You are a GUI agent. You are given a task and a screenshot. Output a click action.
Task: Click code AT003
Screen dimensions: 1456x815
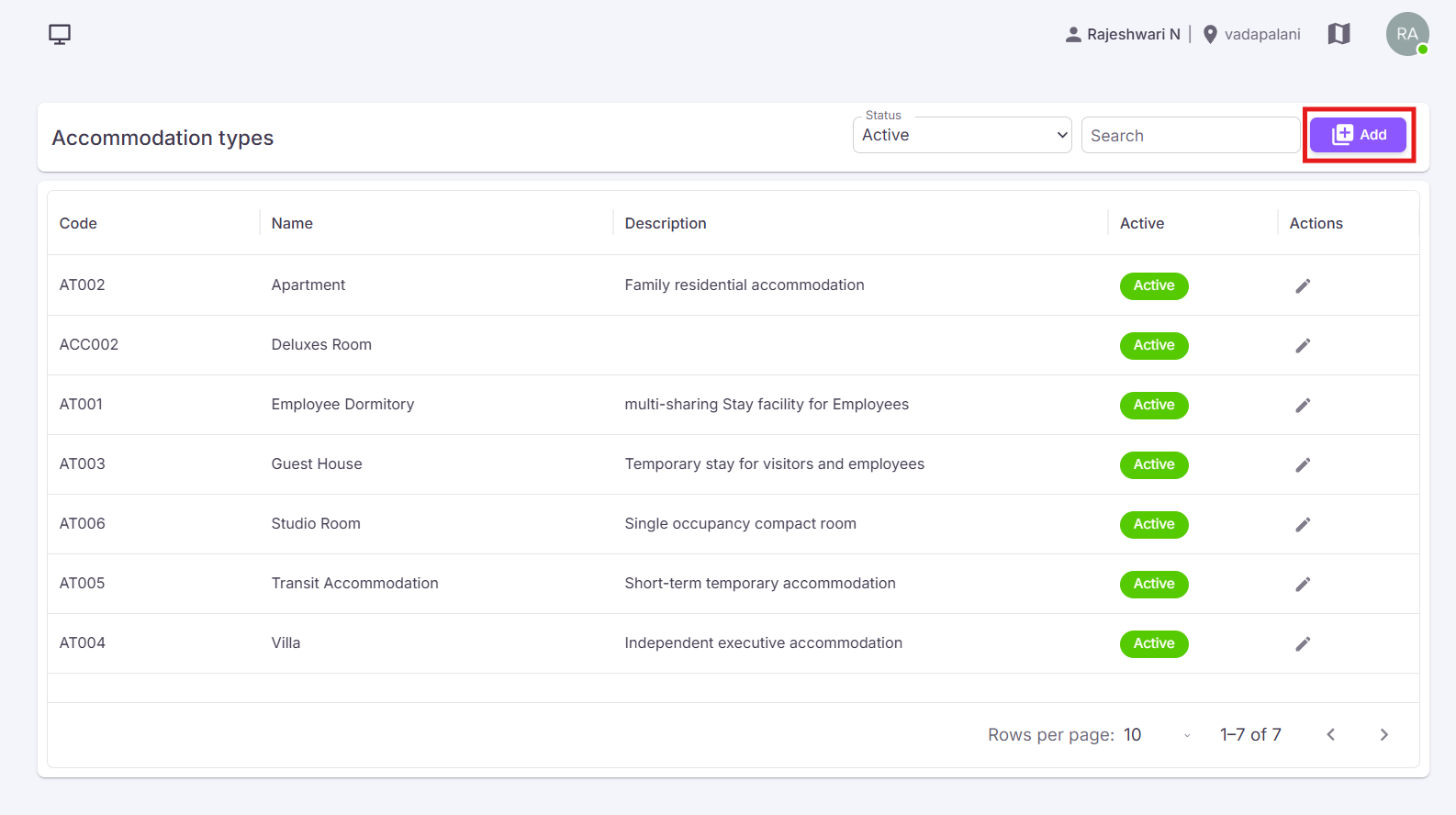tap(83, 463)
